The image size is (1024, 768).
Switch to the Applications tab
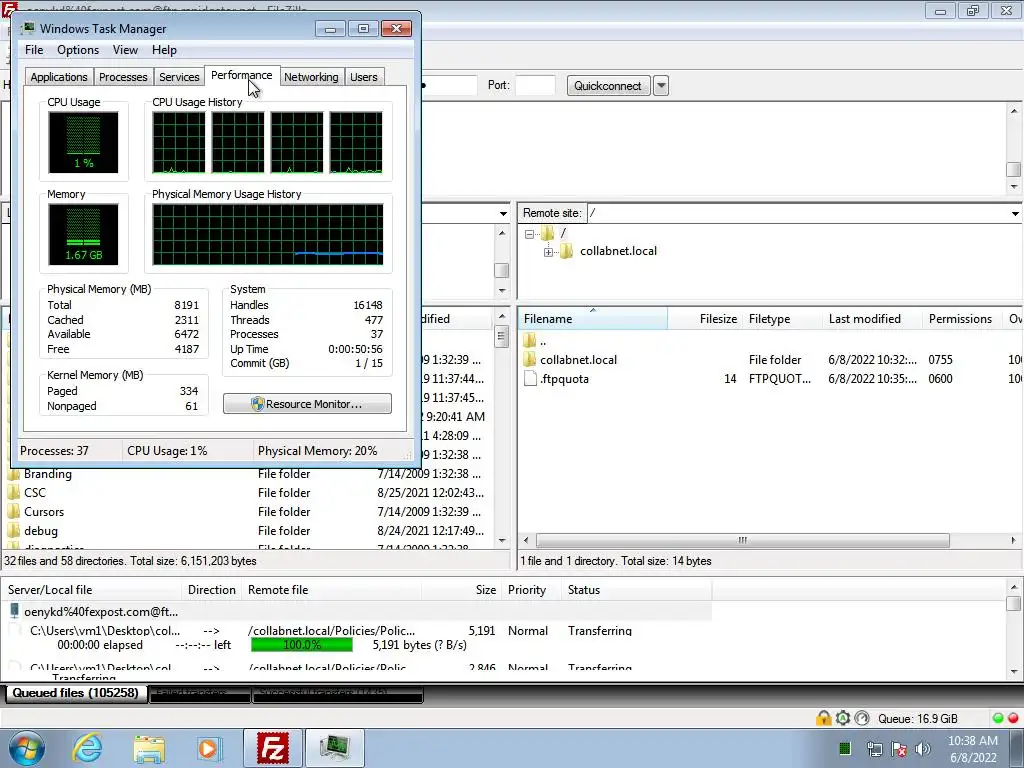[59, 77]
